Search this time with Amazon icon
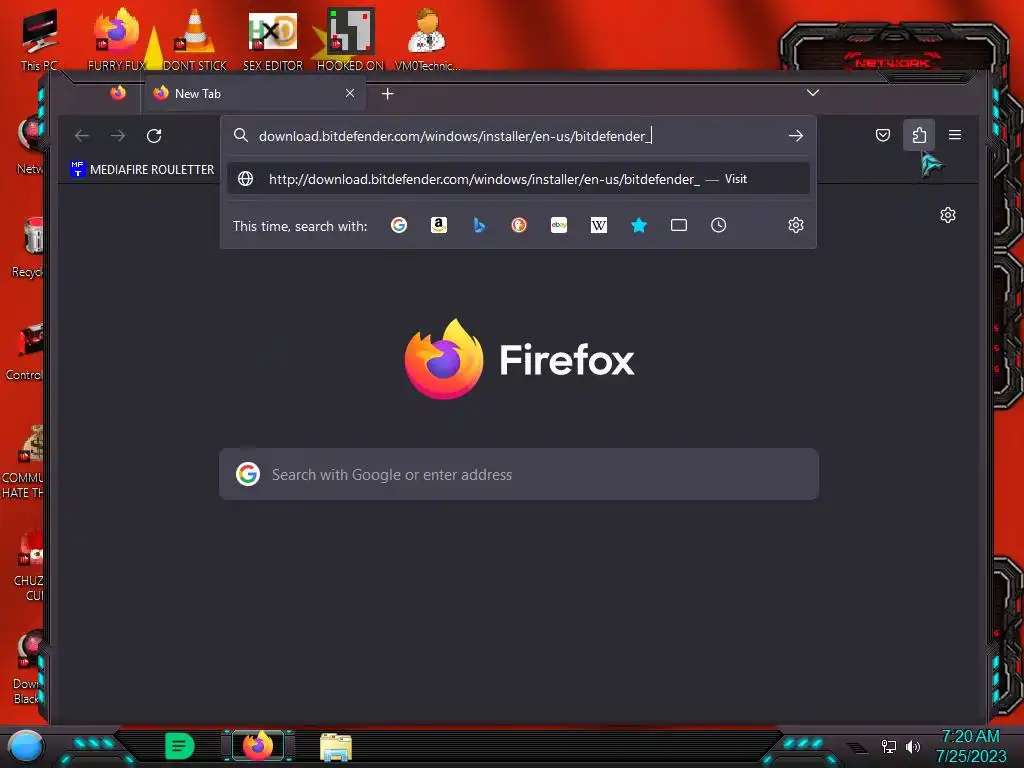 tap(439, 225)
